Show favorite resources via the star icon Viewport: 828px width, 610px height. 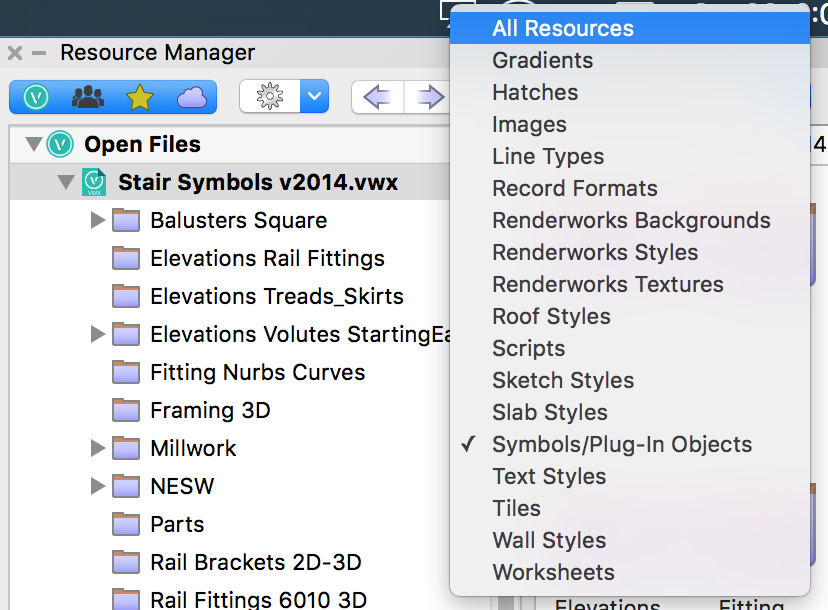click(x=139, y=96)
